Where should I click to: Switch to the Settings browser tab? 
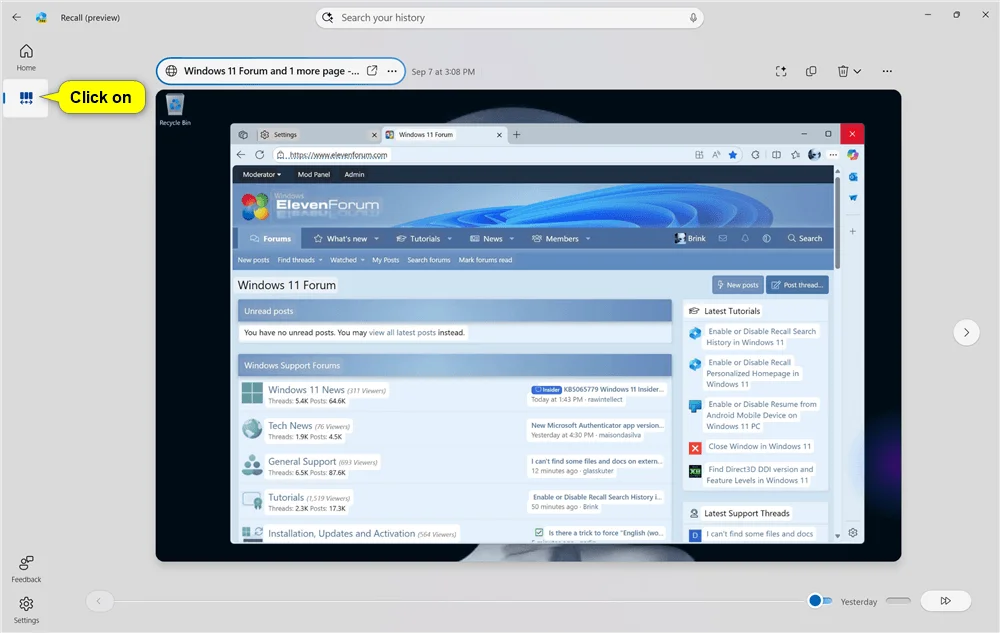(318, 135)
